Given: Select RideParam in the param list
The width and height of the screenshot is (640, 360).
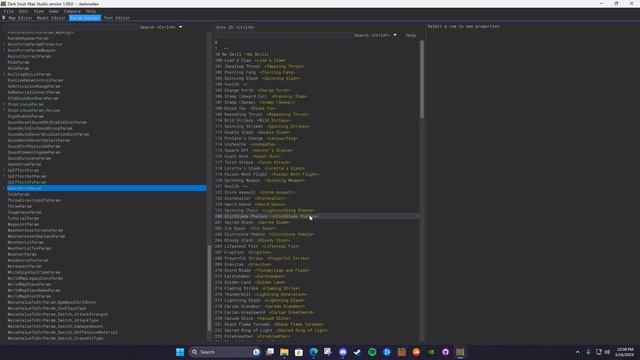Looking at the screenshot, I should click(x=18, y=62).
